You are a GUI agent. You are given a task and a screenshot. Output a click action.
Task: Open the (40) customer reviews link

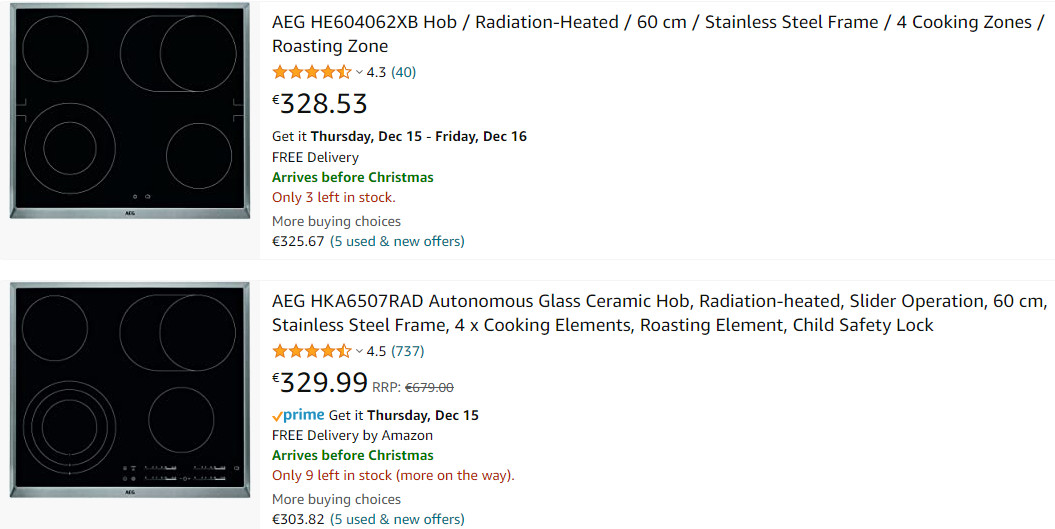click(x=403, y=72)
